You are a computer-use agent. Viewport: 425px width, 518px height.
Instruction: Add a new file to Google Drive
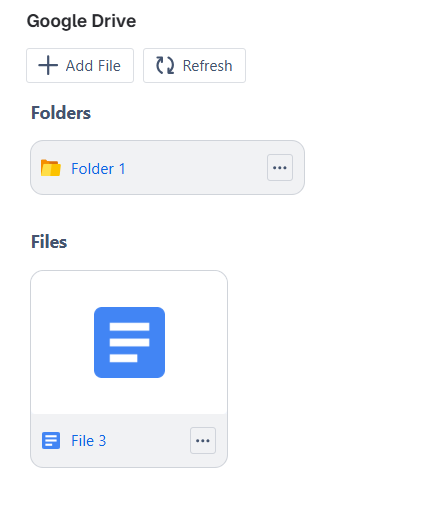(x=80, y=65)
